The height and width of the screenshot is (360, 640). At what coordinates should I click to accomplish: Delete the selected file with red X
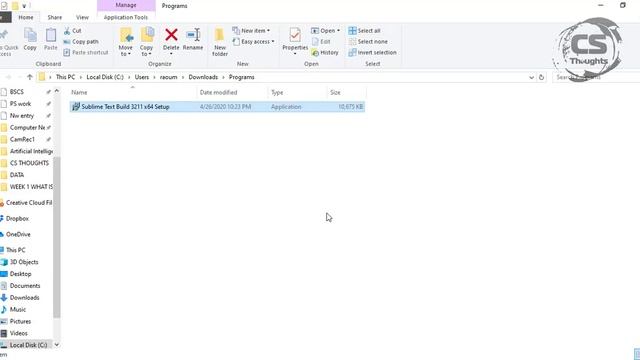(171, 36)
